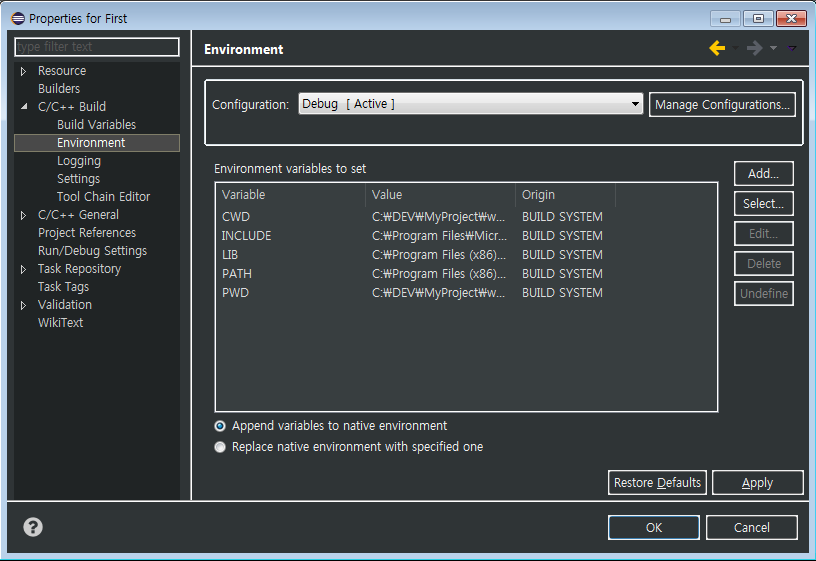This screenshot has height=561, width=816.
Task: Maximize the Properties for First window
Action: 758,19
